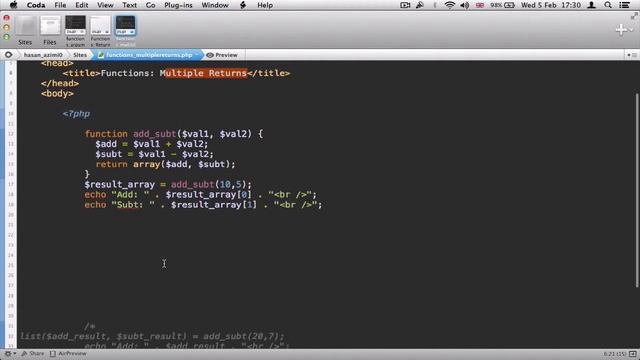Click the <body> tag line
This screenshot has width=640, height=360.
tap(57, 93)
